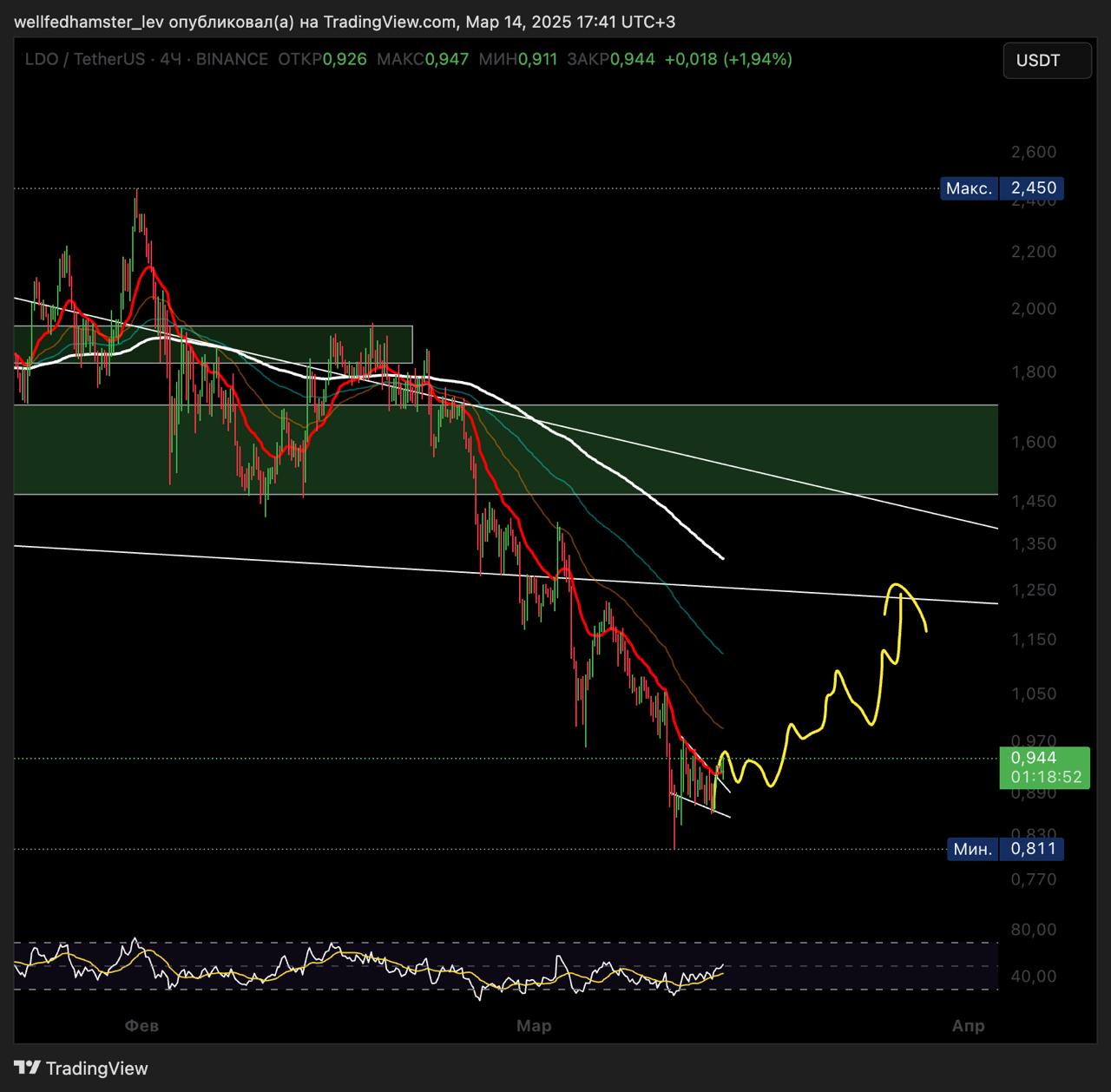Click the 2,200 price axis label
The image size is (1111, 1092).
pos(1034,252)
